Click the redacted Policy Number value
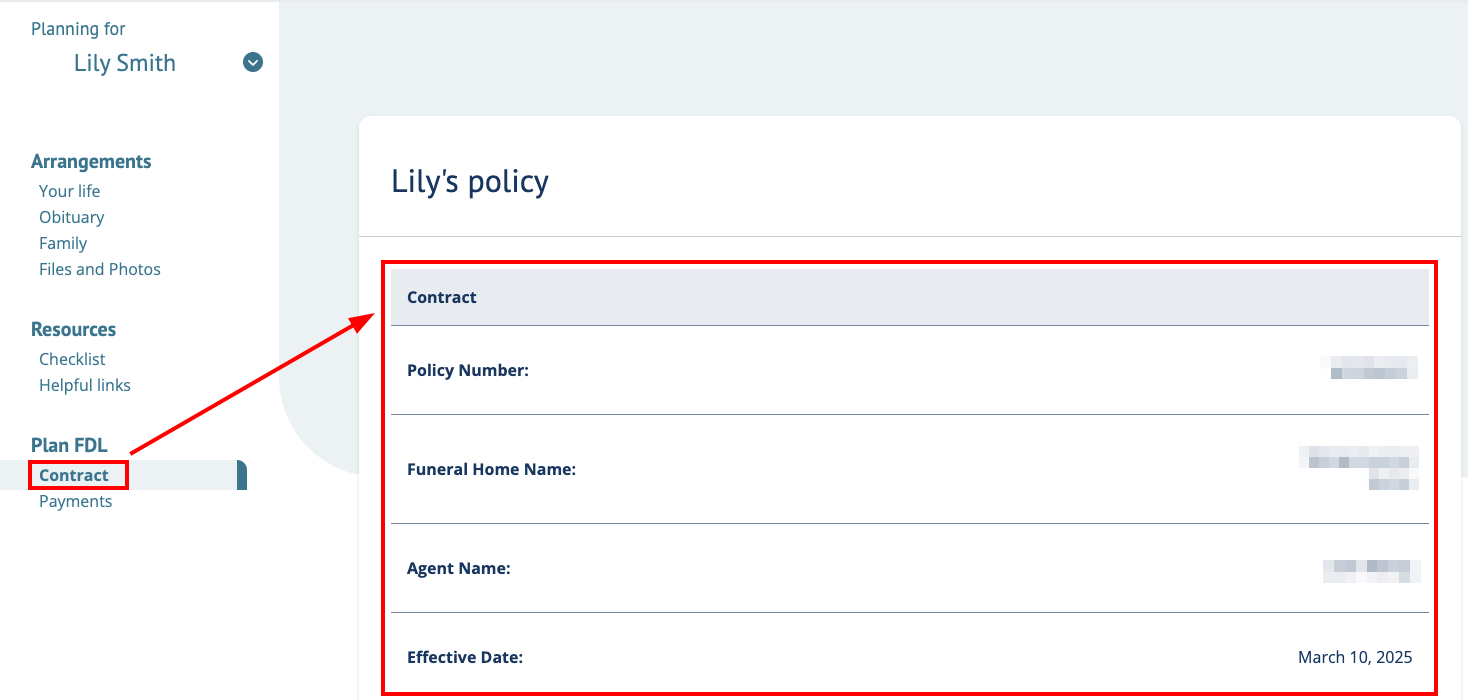Screen dimensions: 1468x700 coord(1371,367)
